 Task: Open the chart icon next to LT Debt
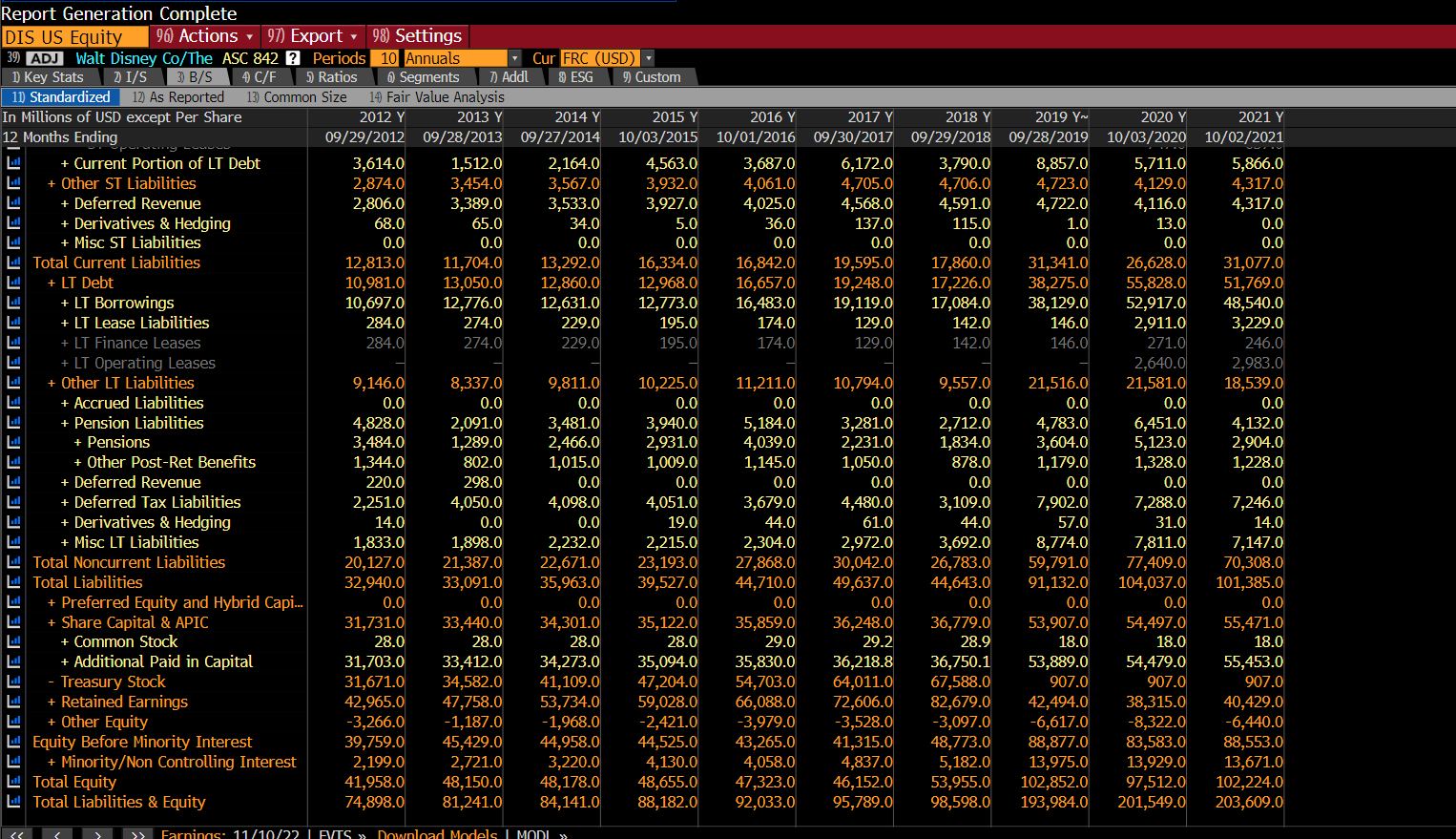(x=12, y=283)
